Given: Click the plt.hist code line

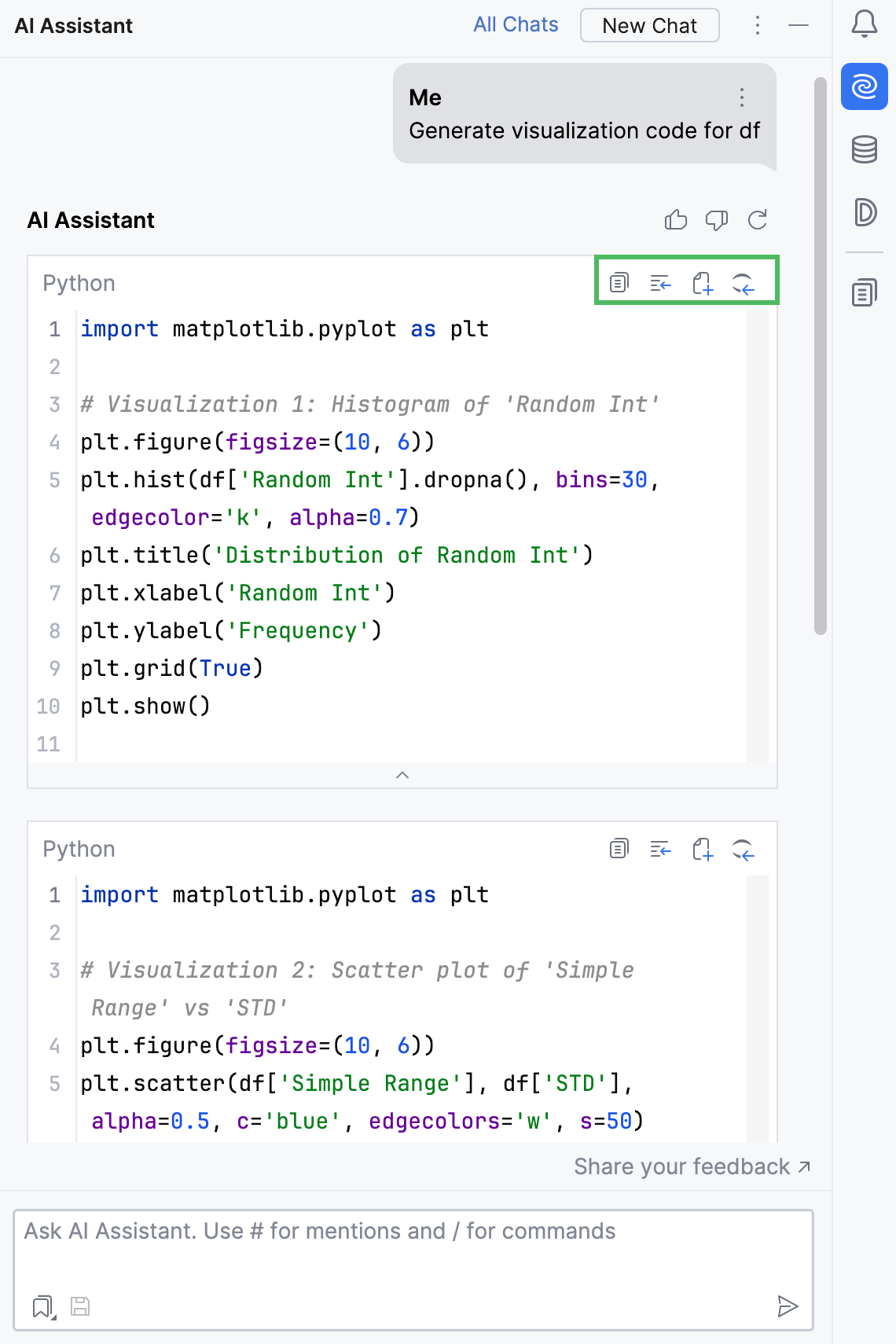Looking at the screenshot, I should (x=369, y=498).
